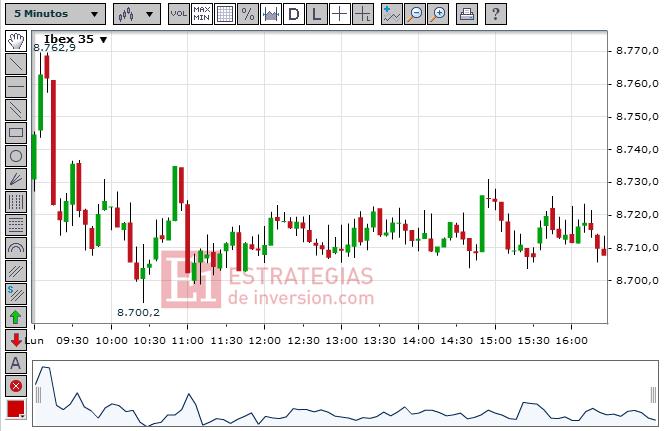664x431 pixels.
Task: Print the chart with the printer icon
Action: pos(467,14)
